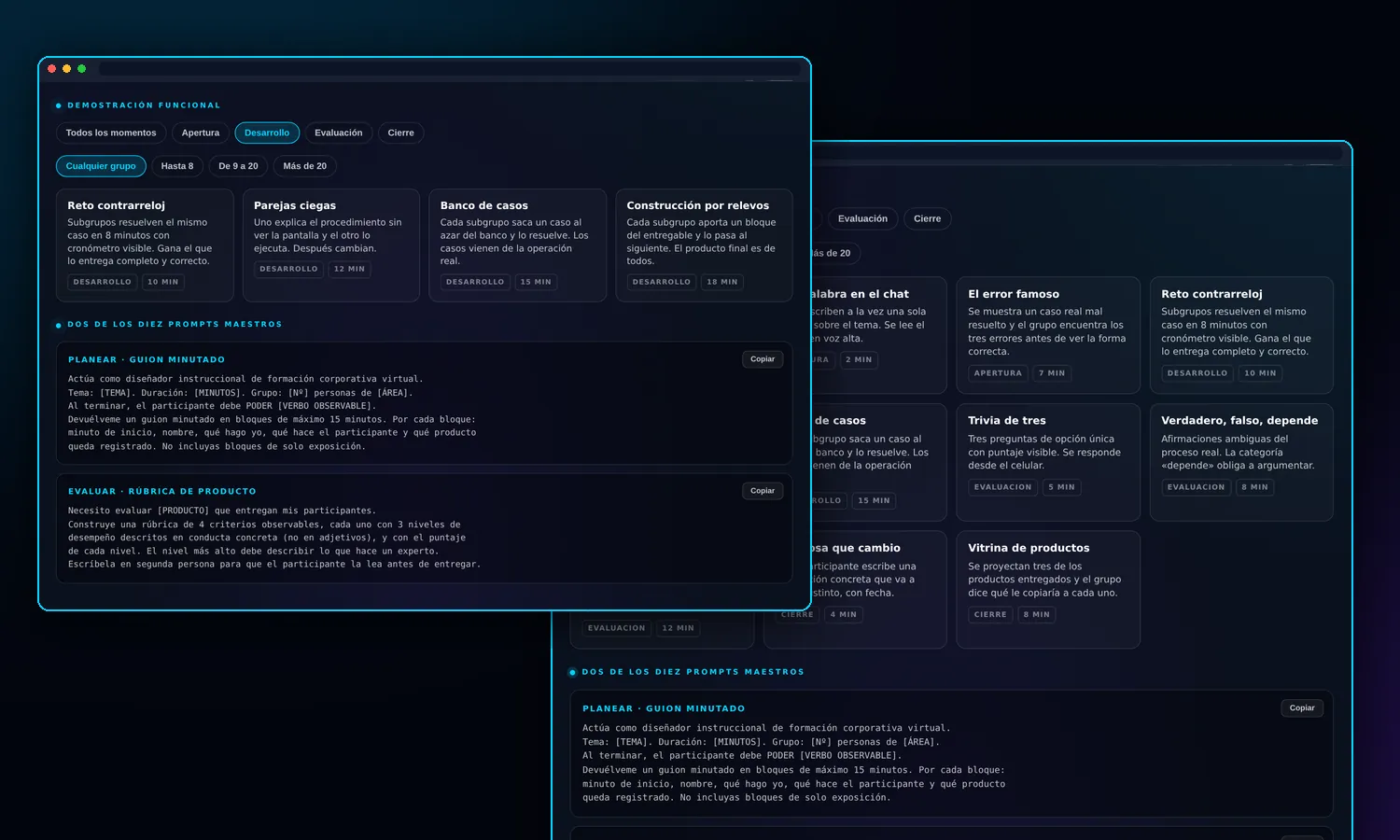Open the "Trivia de tres" activity card
The image size is (1400, 840).
pos(1048,462)
